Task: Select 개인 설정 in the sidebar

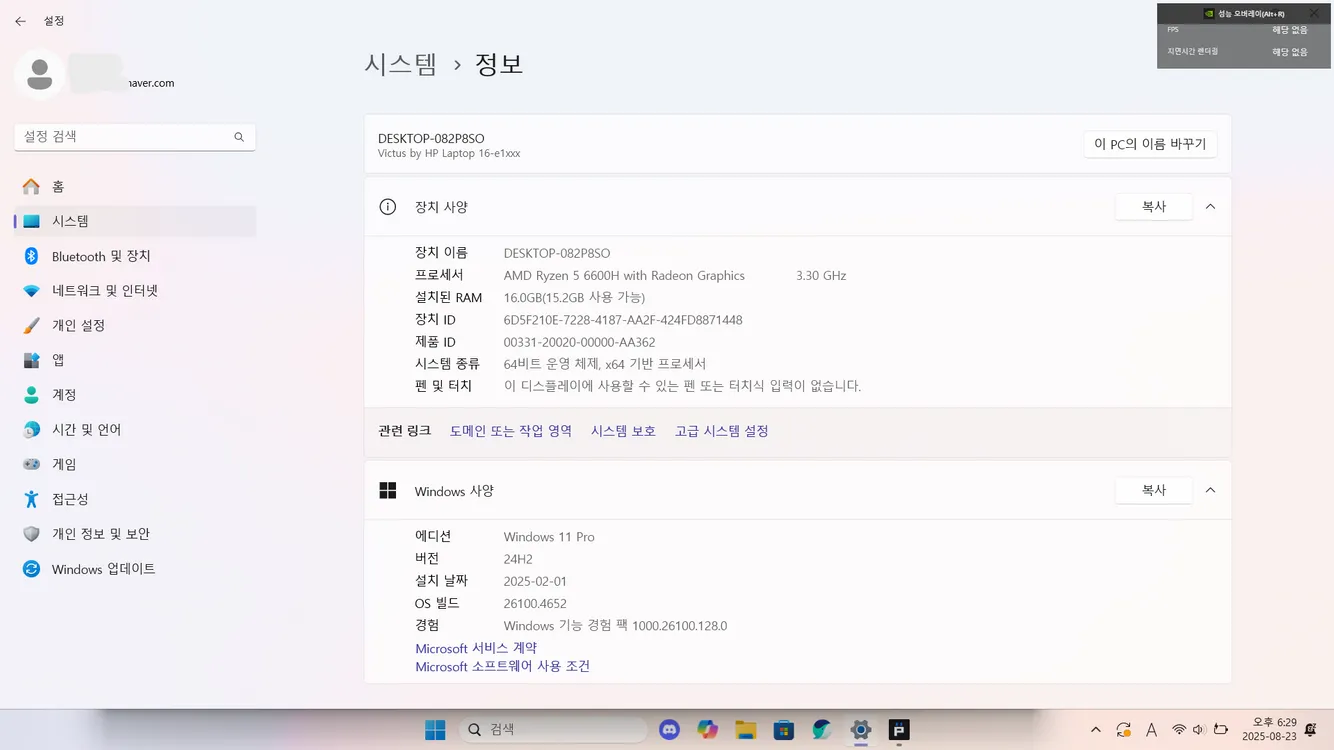Action: 135,326
